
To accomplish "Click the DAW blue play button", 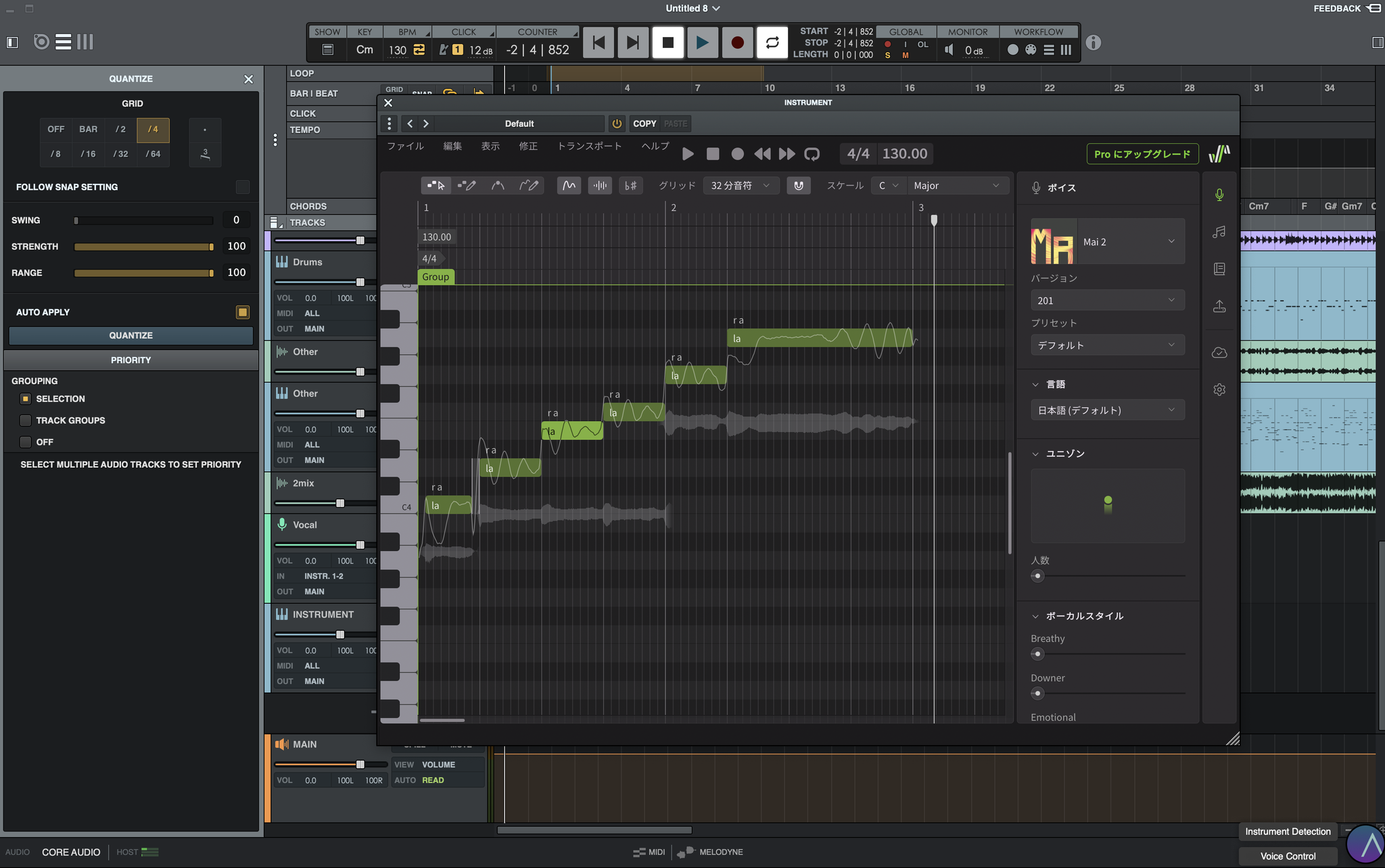I will (703, 43).
